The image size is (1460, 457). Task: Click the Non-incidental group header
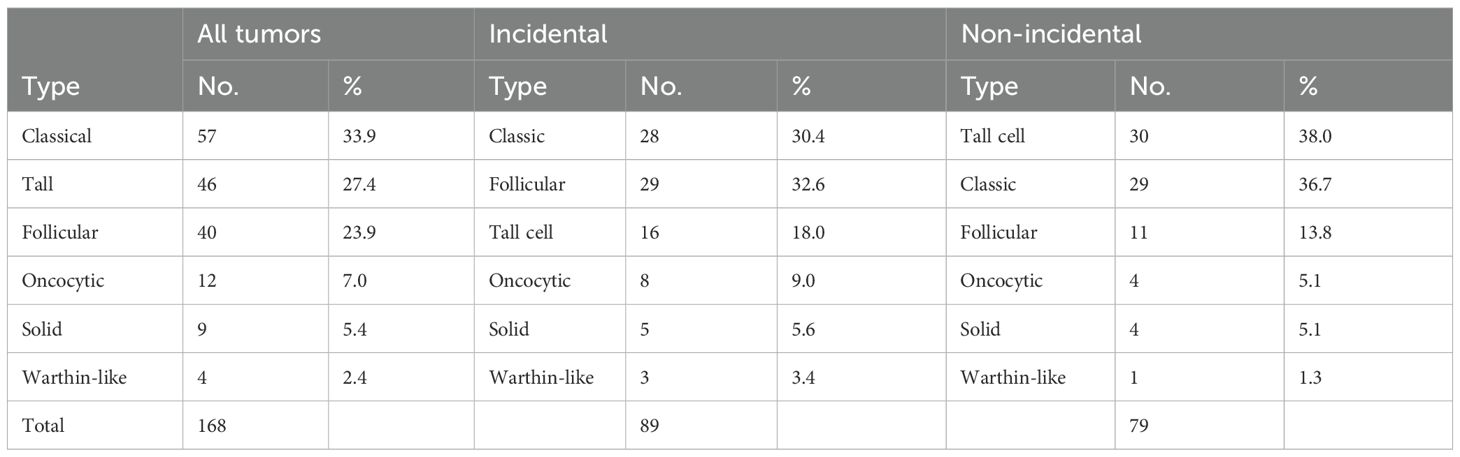point(1050,34)
